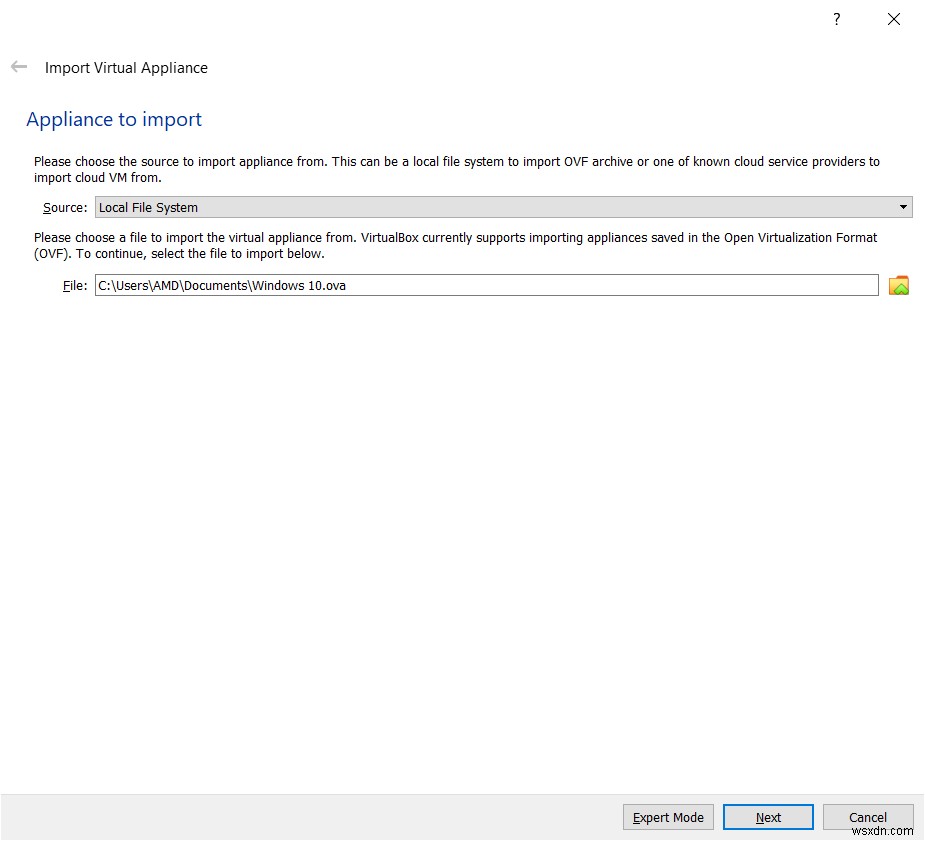The width and height of the screenshot is (925, 841).
Task: Browse for an OVA file using the folder icon
Action: coord(898,285)
